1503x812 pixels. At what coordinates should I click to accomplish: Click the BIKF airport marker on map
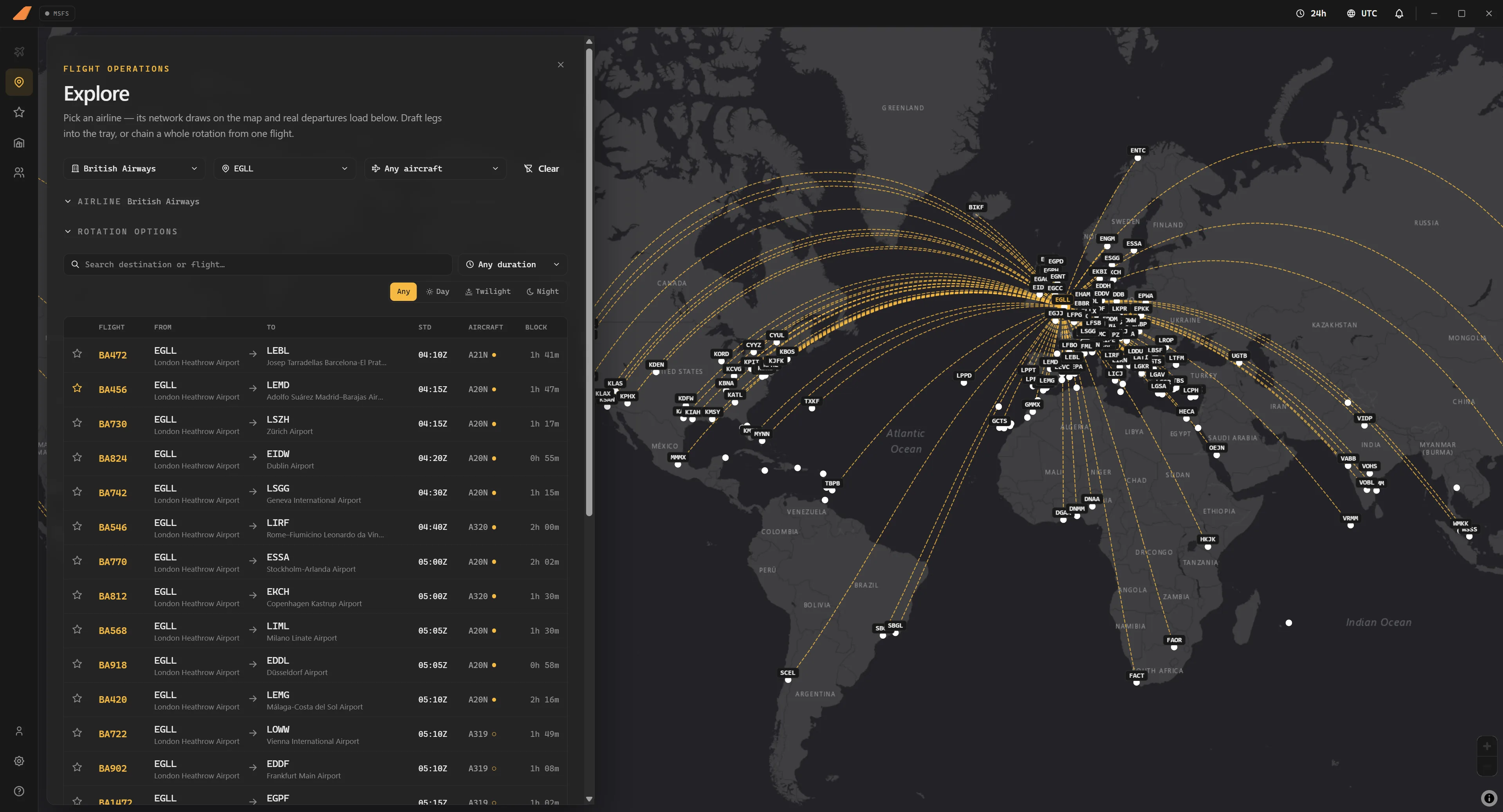976,207
